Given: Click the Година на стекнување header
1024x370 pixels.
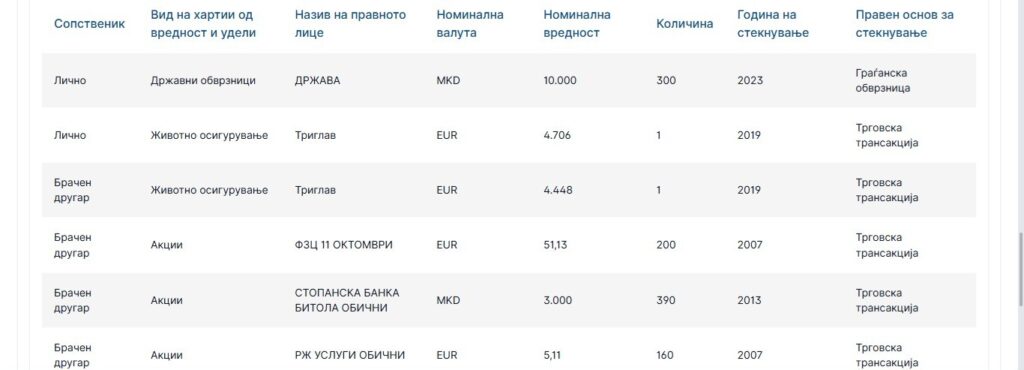Looking at the screenshot, I should 773,23.
